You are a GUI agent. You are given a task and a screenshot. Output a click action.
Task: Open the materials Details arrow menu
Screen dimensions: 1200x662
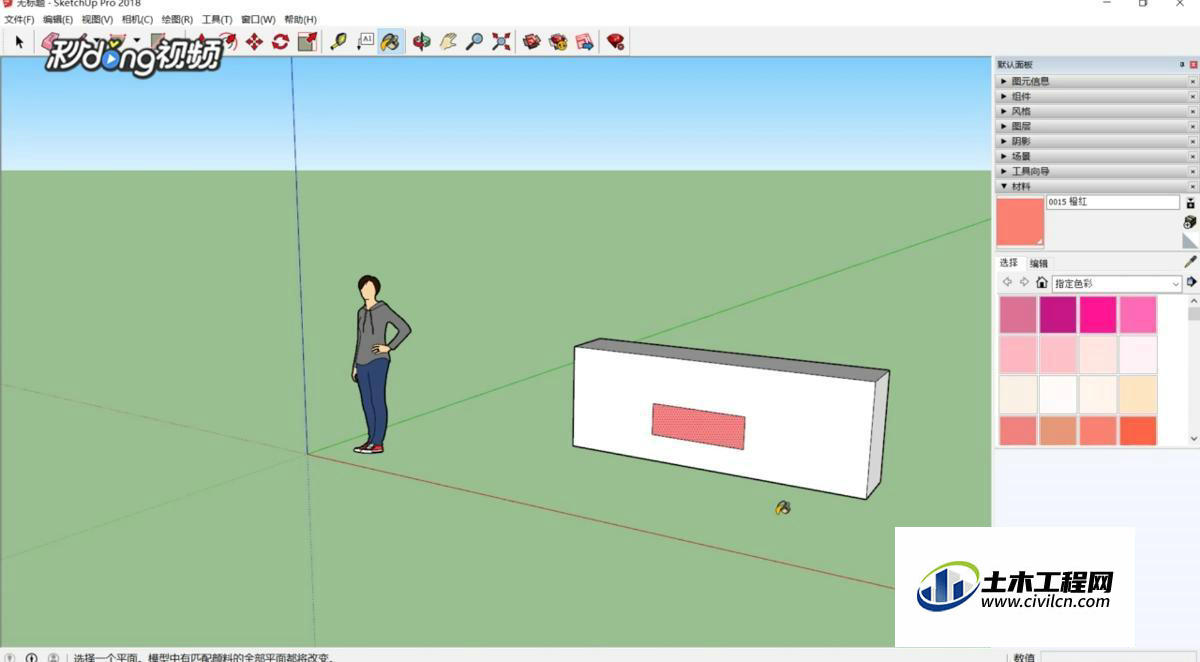[x=1191, y=283]
